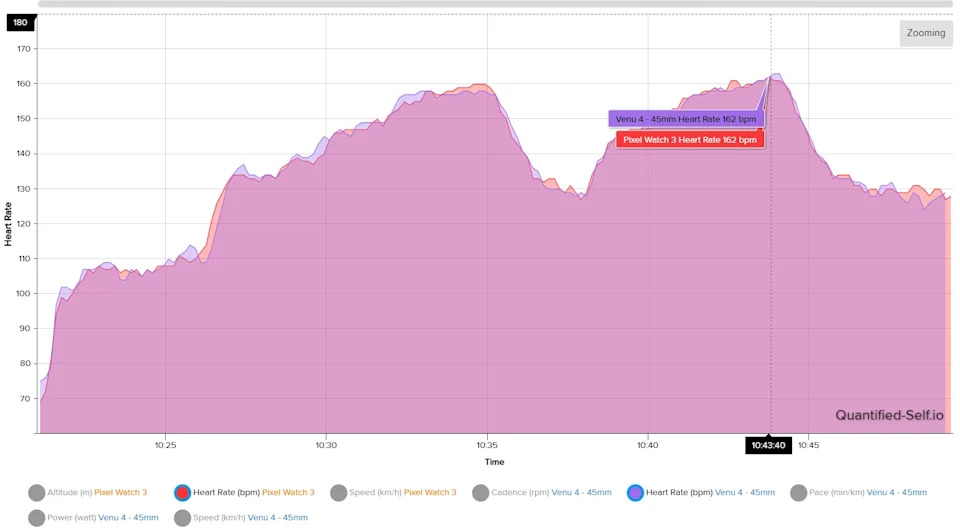Click the red Pixel Watch 3 heart rate tooltip
960x532 pixels.
(689, 140)
